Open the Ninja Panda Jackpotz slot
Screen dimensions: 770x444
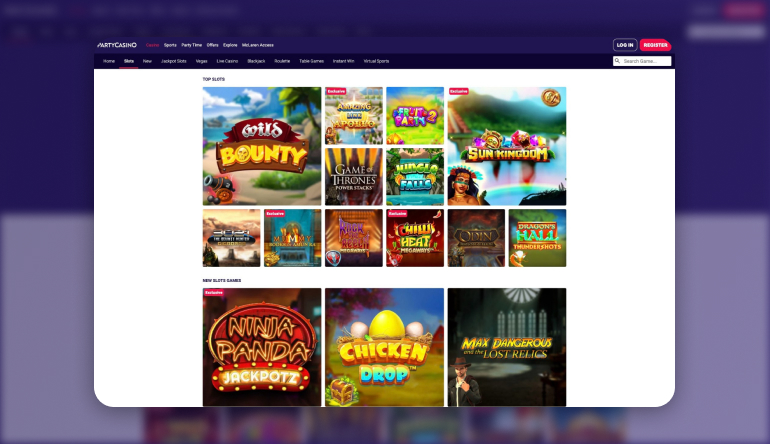(262, 347)
